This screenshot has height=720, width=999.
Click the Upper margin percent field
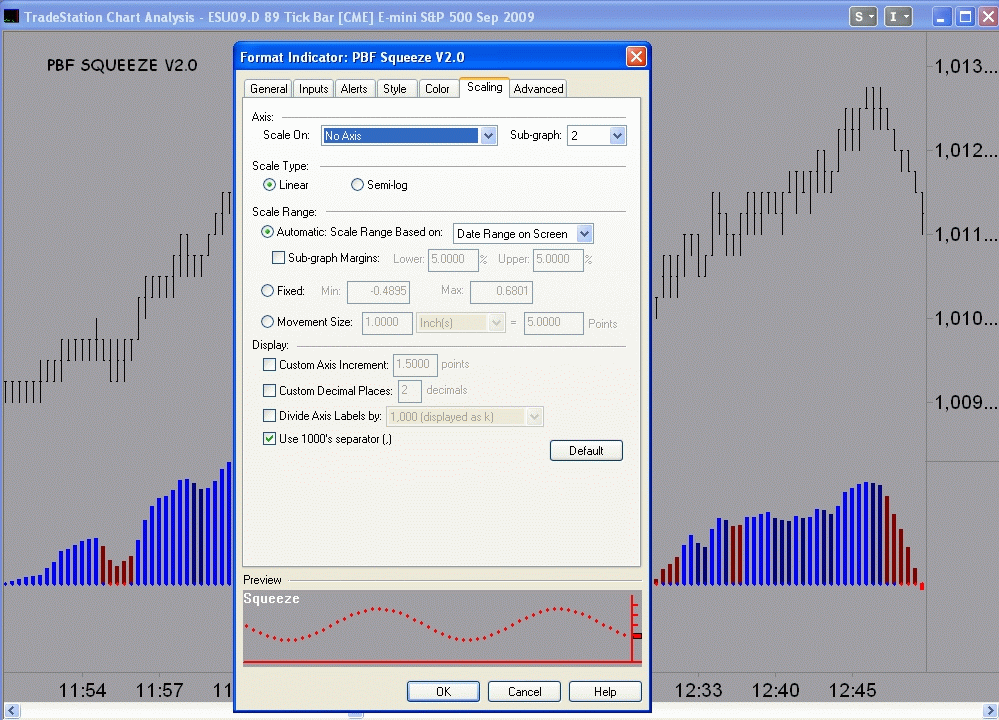pos(558,259)
